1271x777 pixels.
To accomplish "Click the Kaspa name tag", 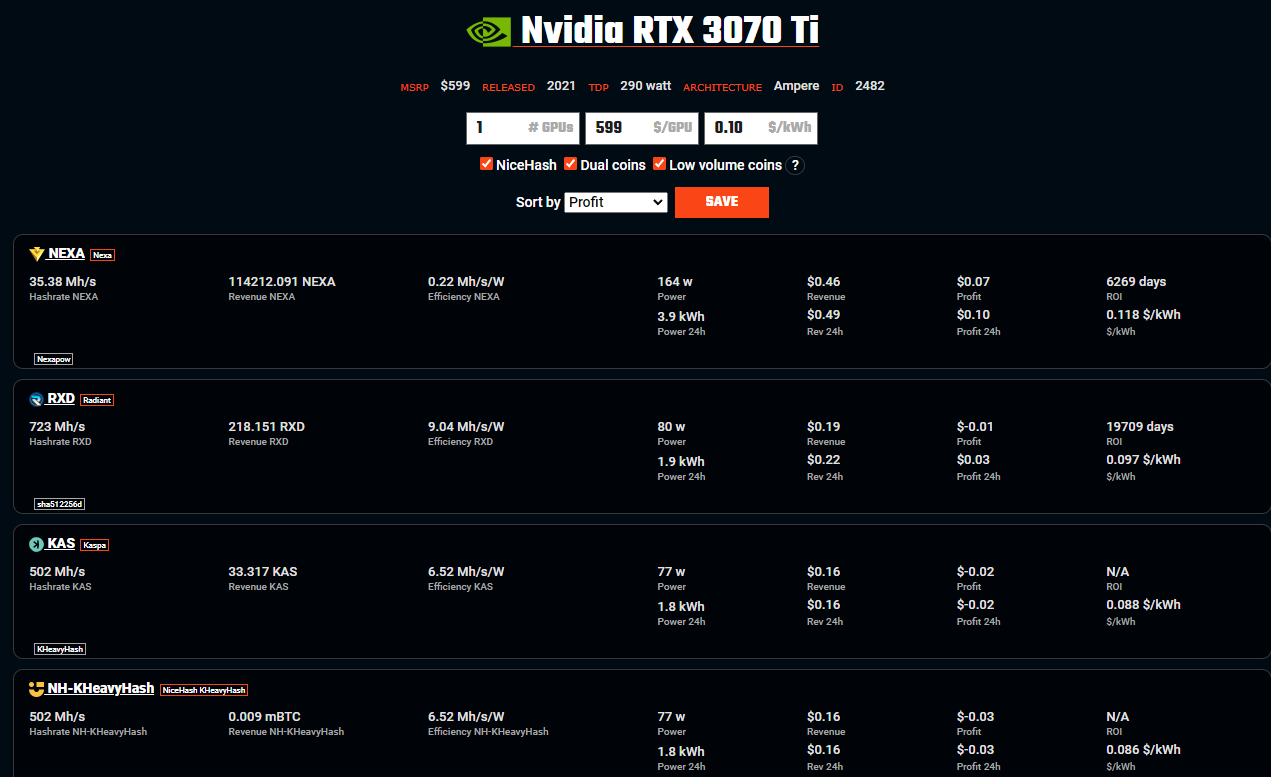I will point(94,545).
